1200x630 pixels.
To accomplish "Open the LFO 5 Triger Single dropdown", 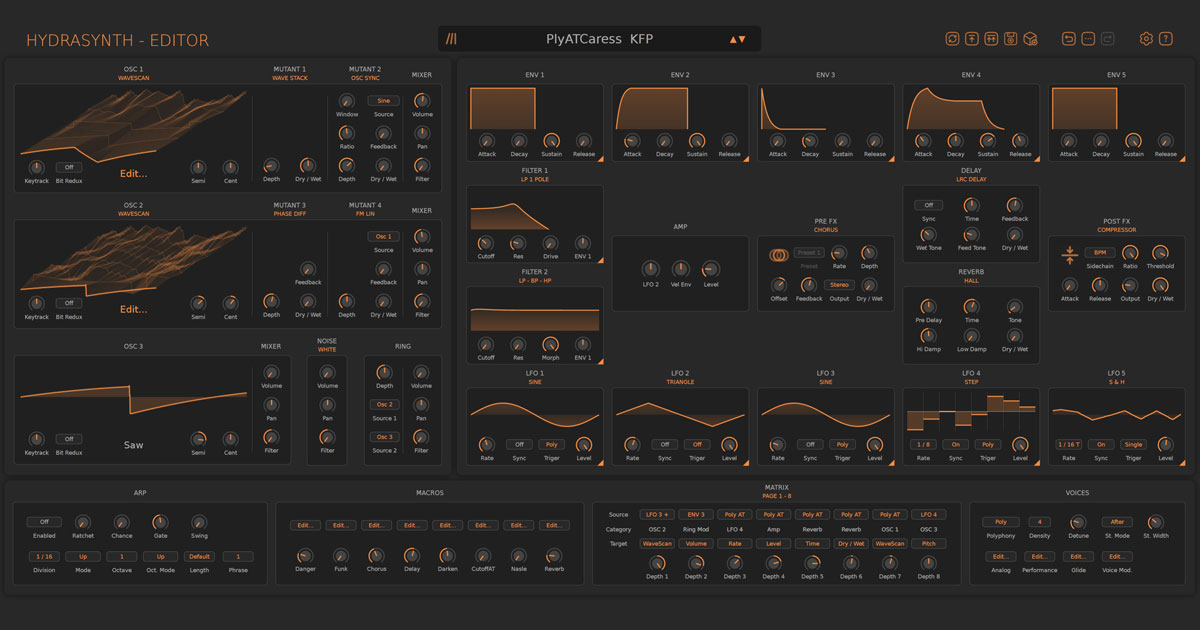I will [1133, 444].
